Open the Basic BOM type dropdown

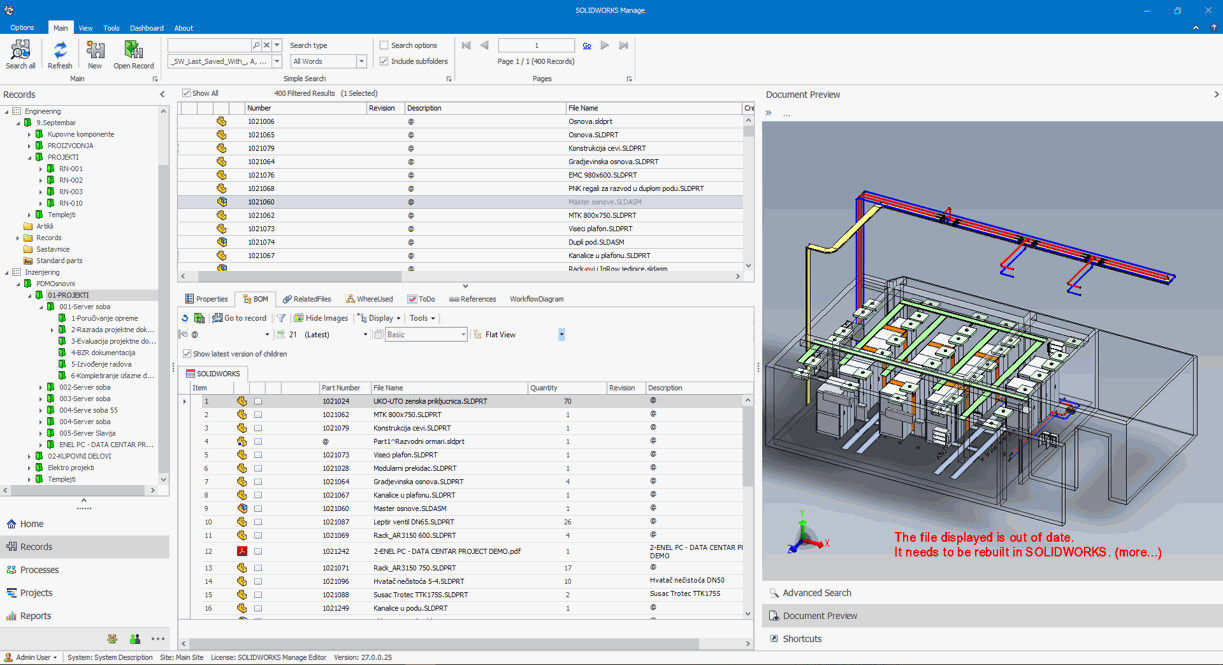click(x=463, y=335)
